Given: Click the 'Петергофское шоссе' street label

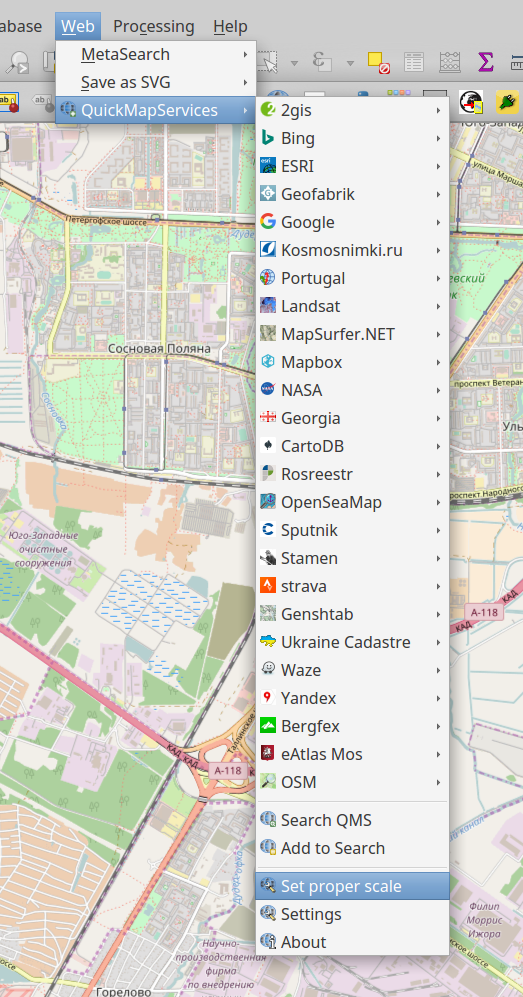Looking at the screenshot, I should 106,220.
